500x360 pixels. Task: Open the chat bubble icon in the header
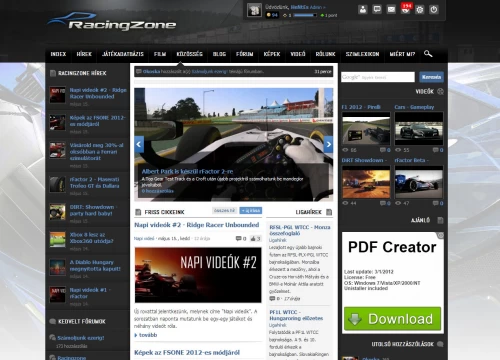(377, 9)
